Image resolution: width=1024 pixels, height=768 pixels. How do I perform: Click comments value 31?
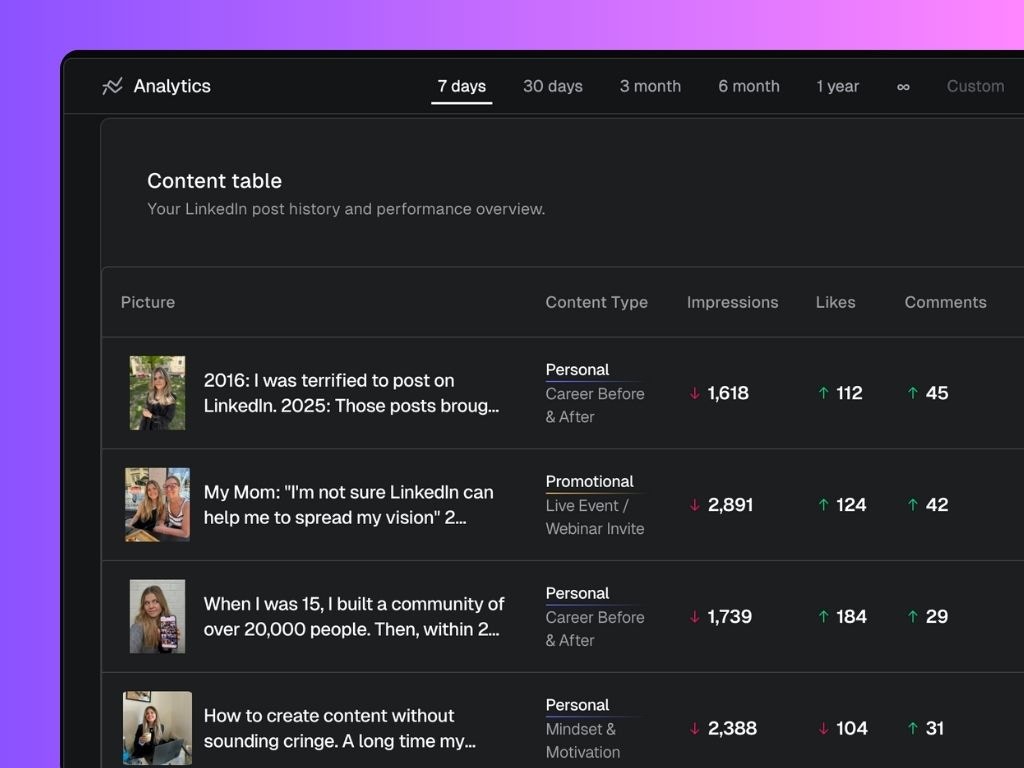[x=935, y=728]
